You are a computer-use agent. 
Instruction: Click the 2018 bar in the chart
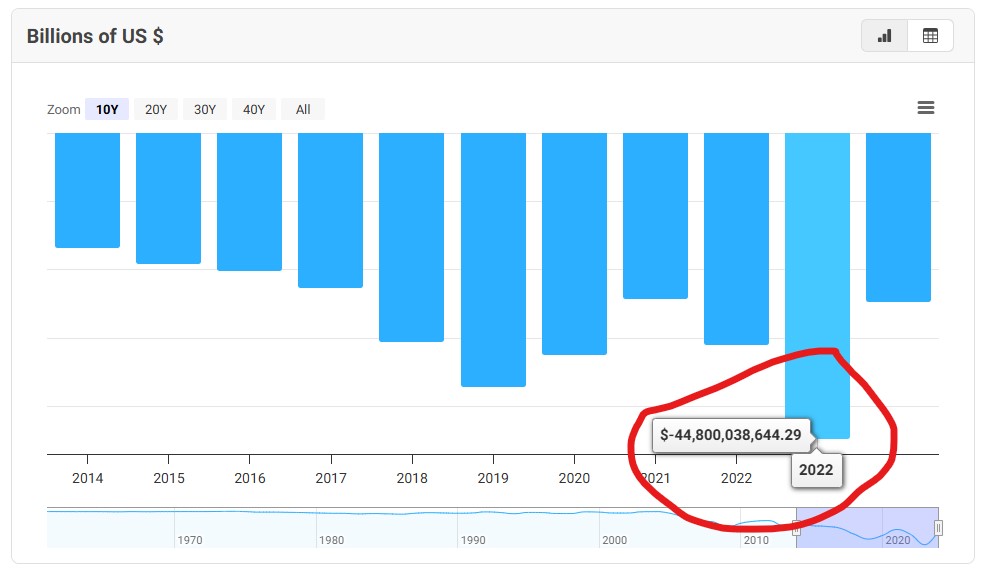(411, 237)
